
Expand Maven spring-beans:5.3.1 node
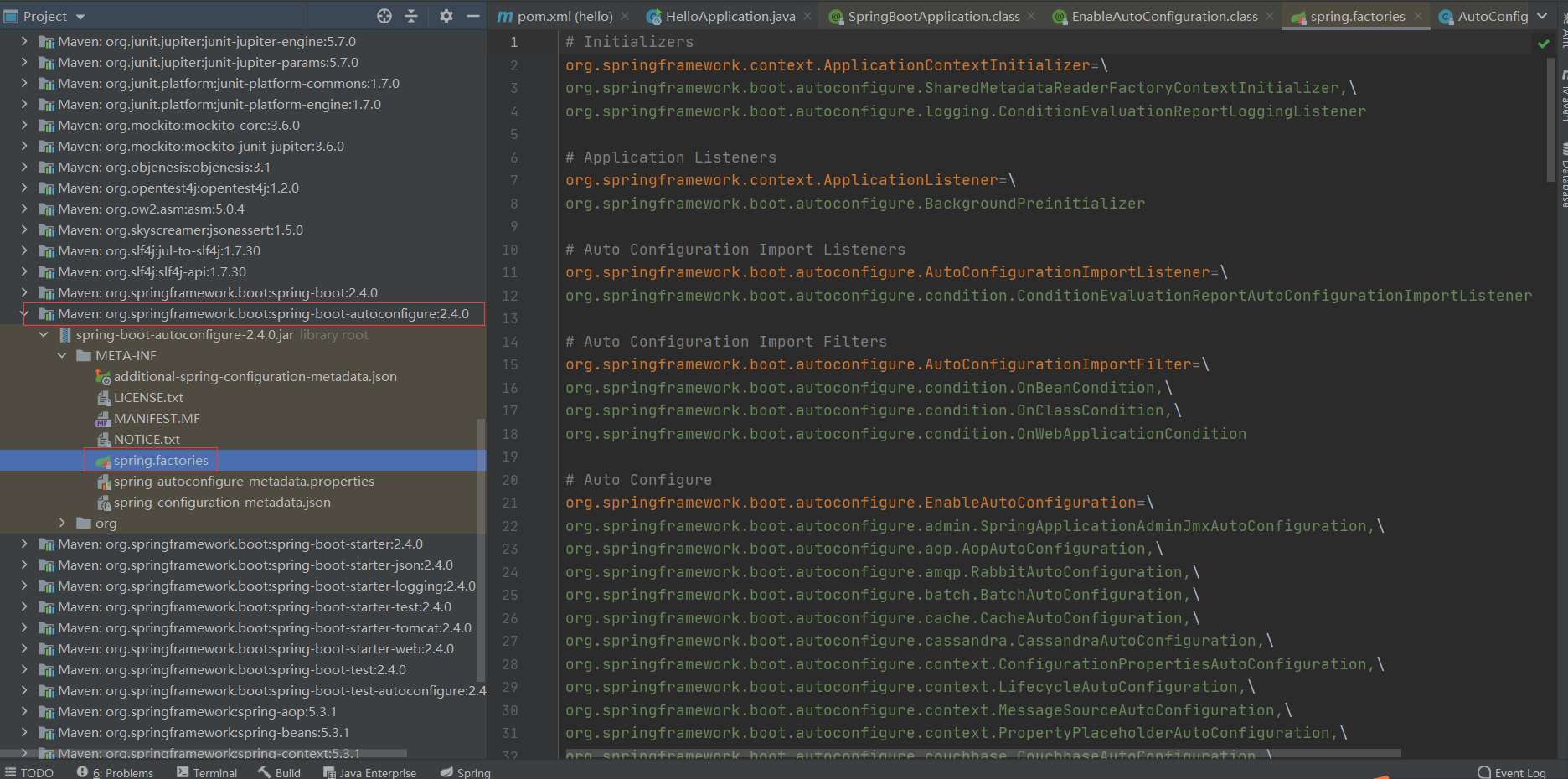pyautogui.click(x=23, y=732)
